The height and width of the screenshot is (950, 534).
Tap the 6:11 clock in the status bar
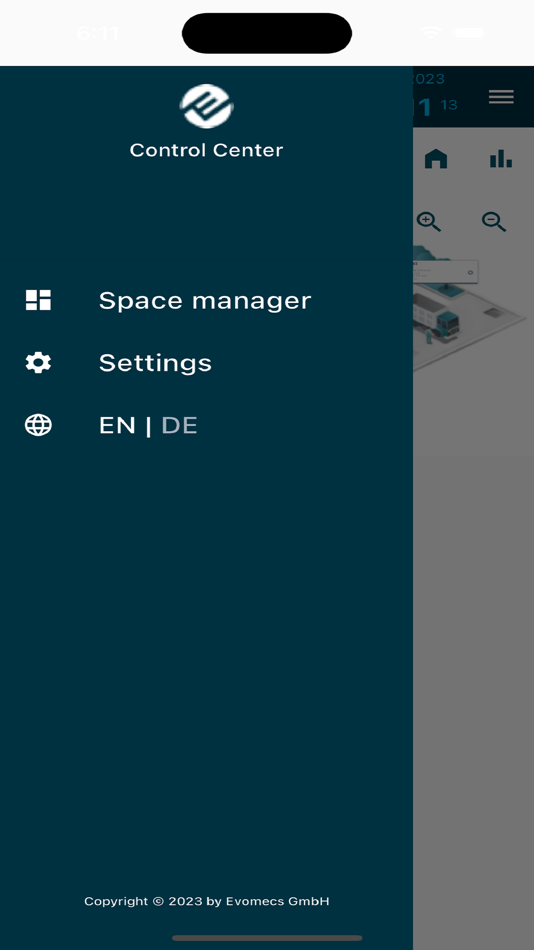[98, 33]
